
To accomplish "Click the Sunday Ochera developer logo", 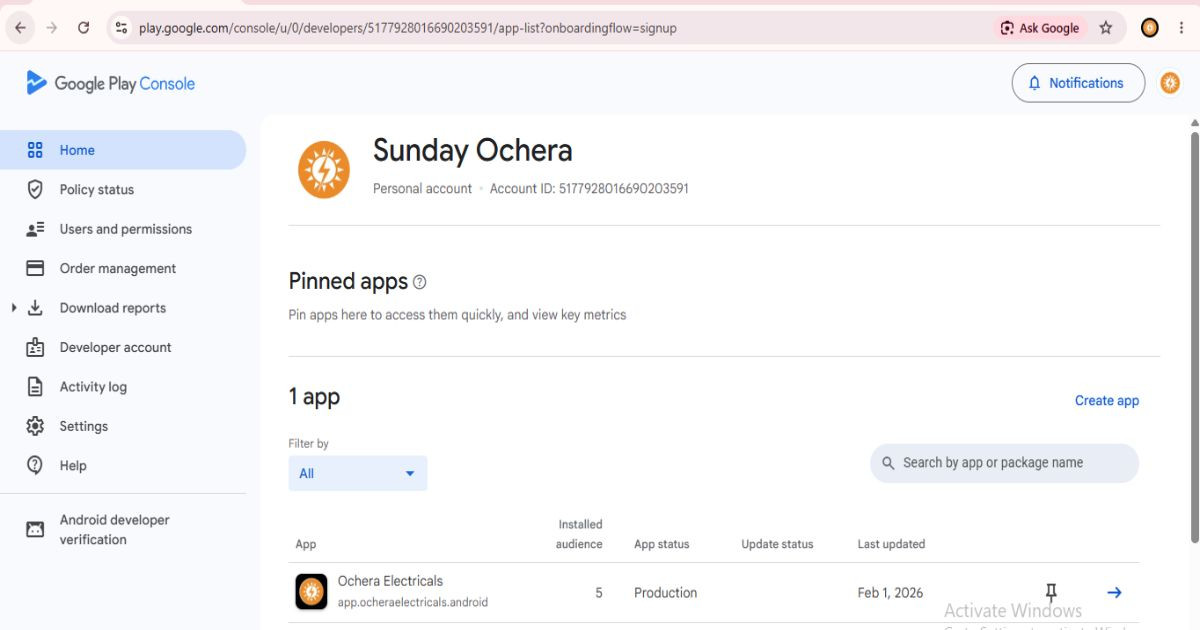I will click(324, 170).
